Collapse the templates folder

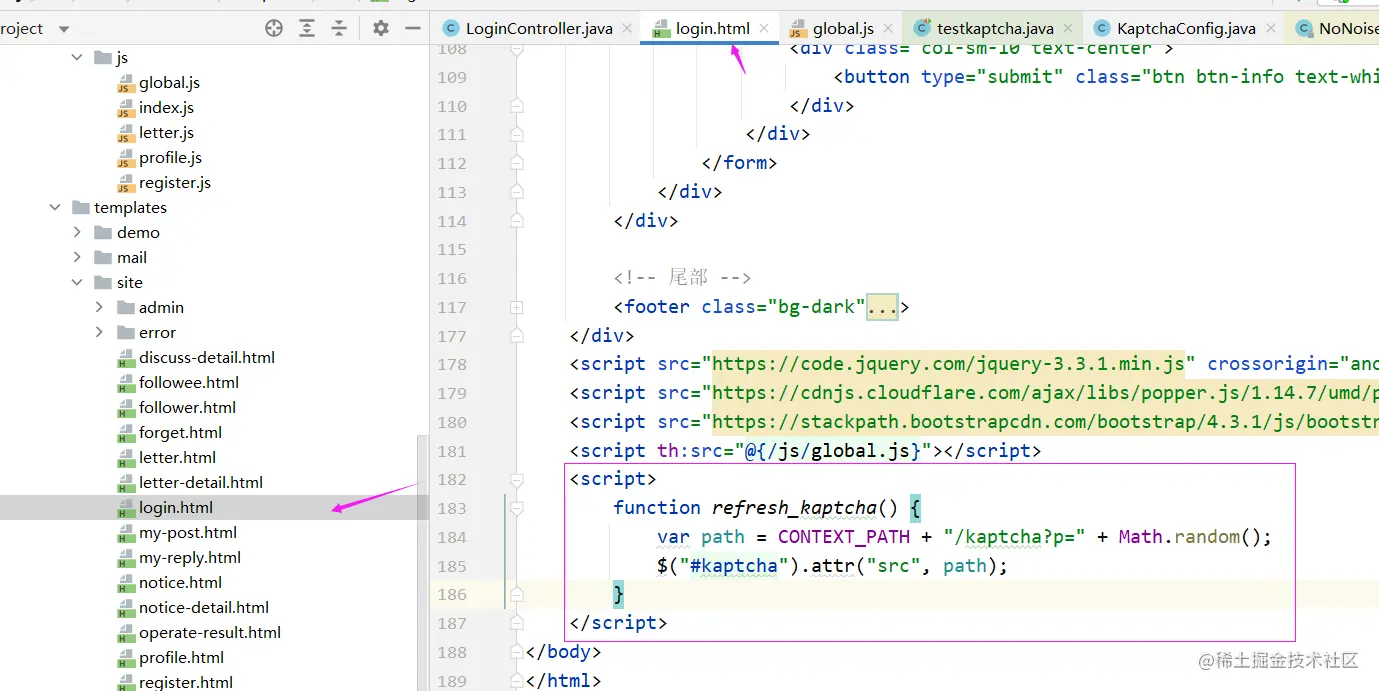[55, 208]
